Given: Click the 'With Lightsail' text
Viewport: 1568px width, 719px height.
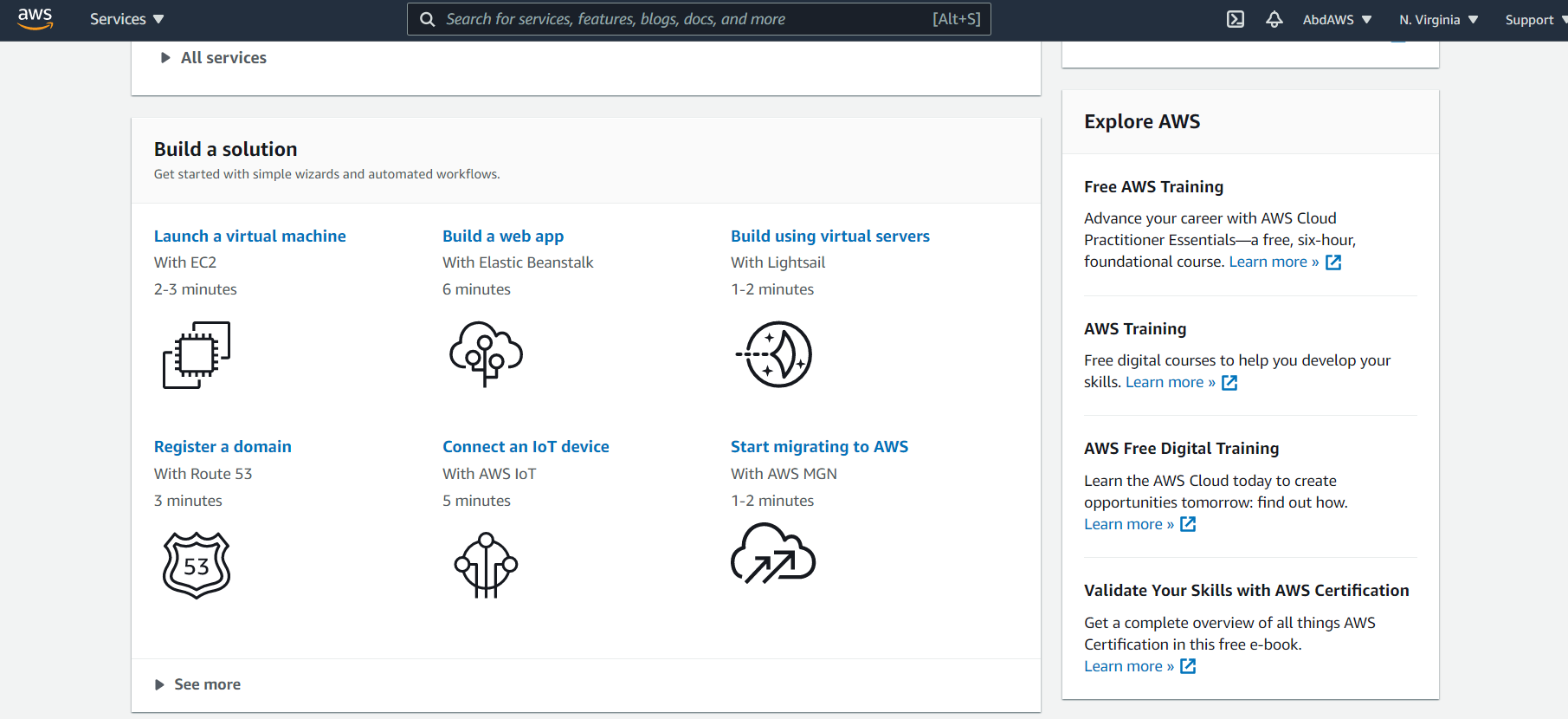Looking at the screenshot, I should [x=778, y=262].
